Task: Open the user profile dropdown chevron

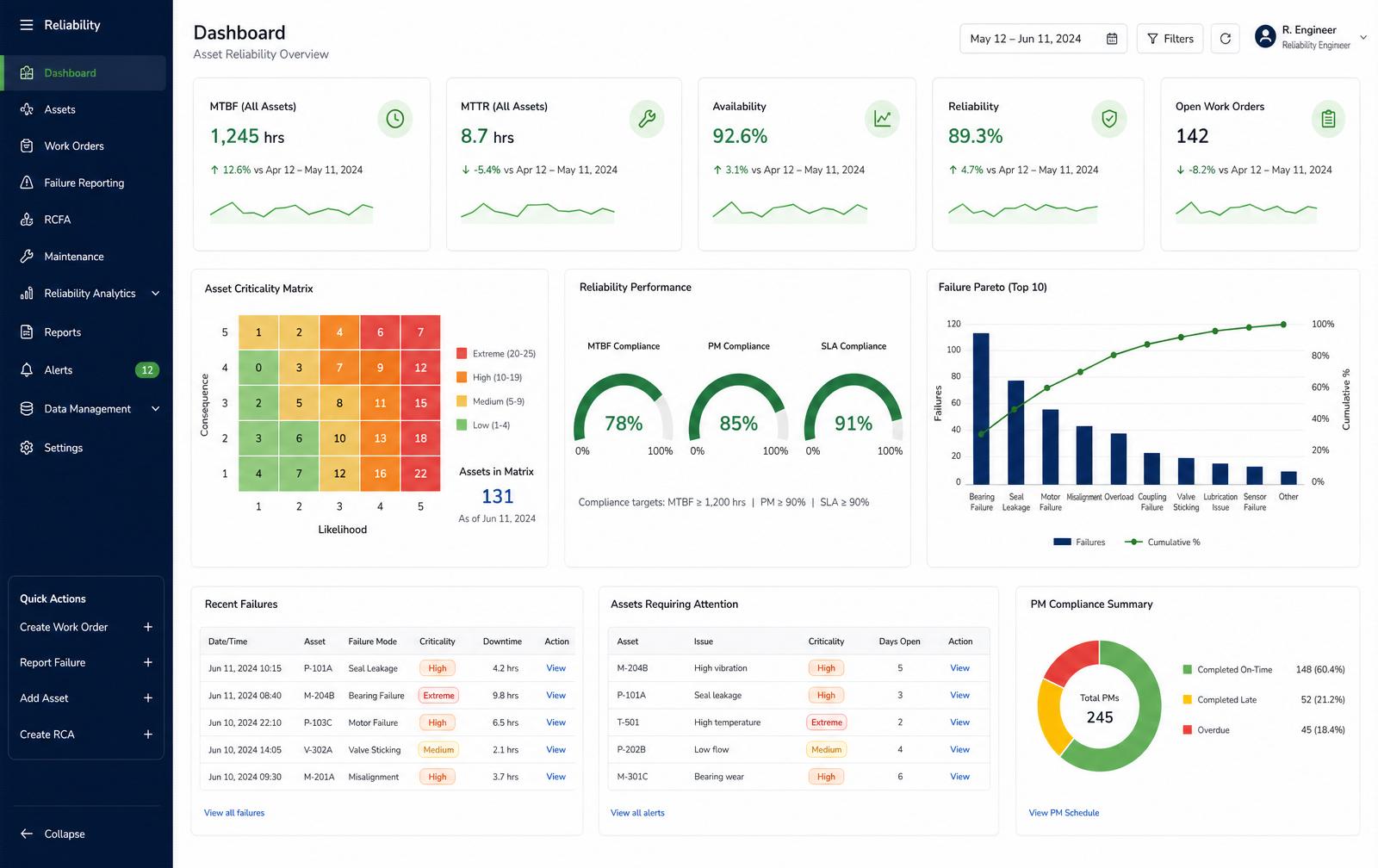Action: point(1363,37)
